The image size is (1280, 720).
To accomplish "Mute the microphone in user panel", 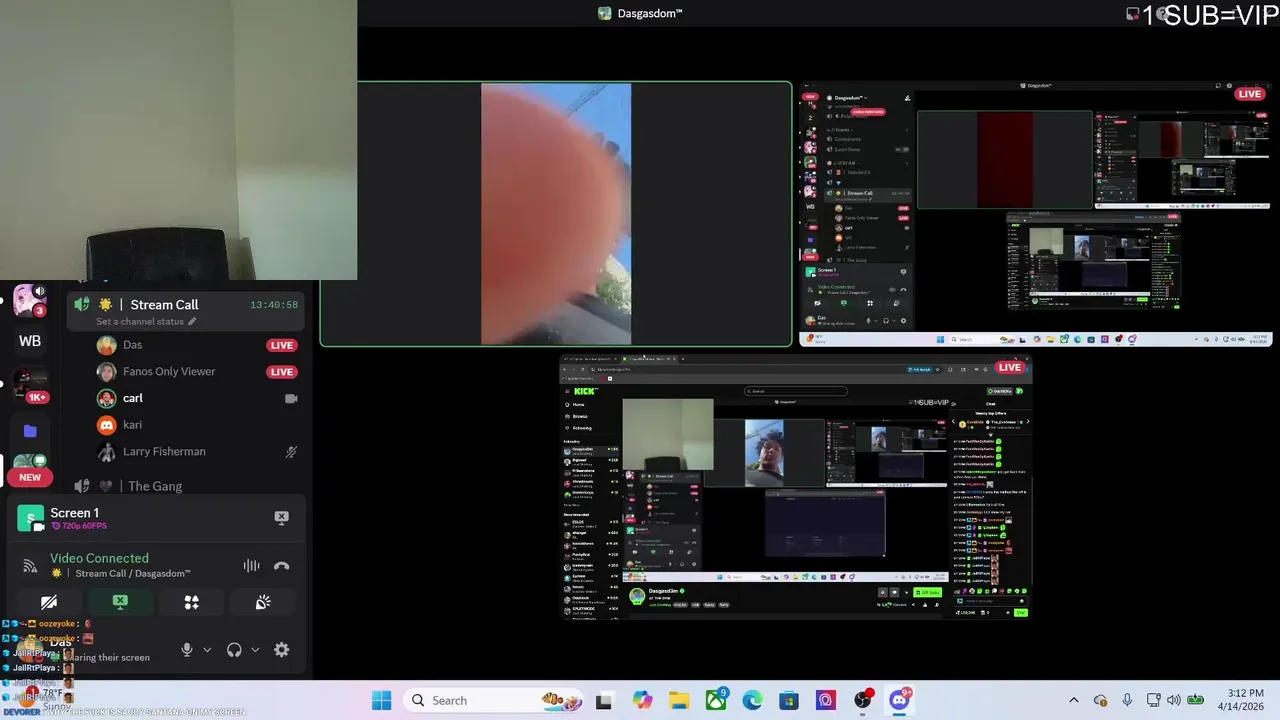I will (x=186, y=650).
